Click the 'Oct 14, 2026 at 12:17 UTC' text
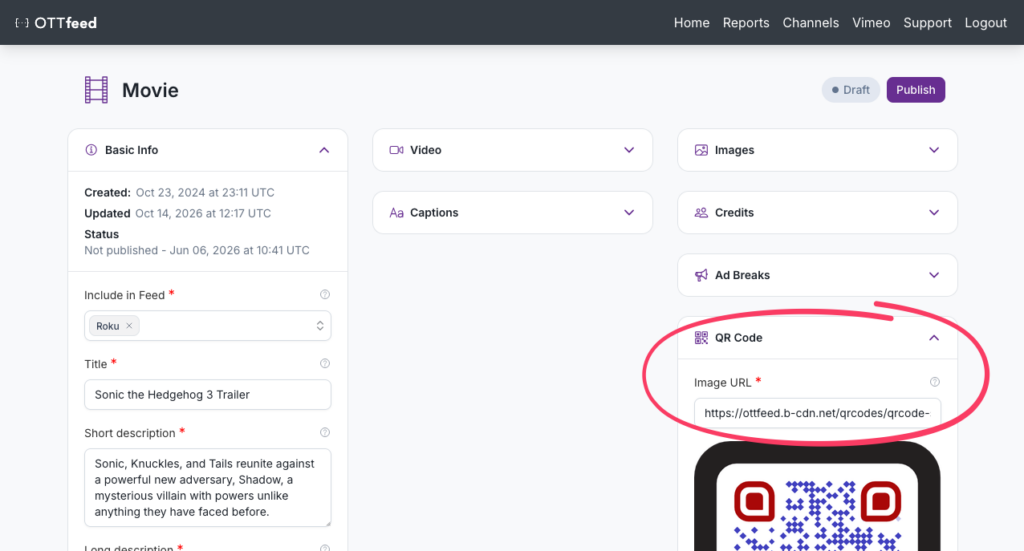 point(203,213)
